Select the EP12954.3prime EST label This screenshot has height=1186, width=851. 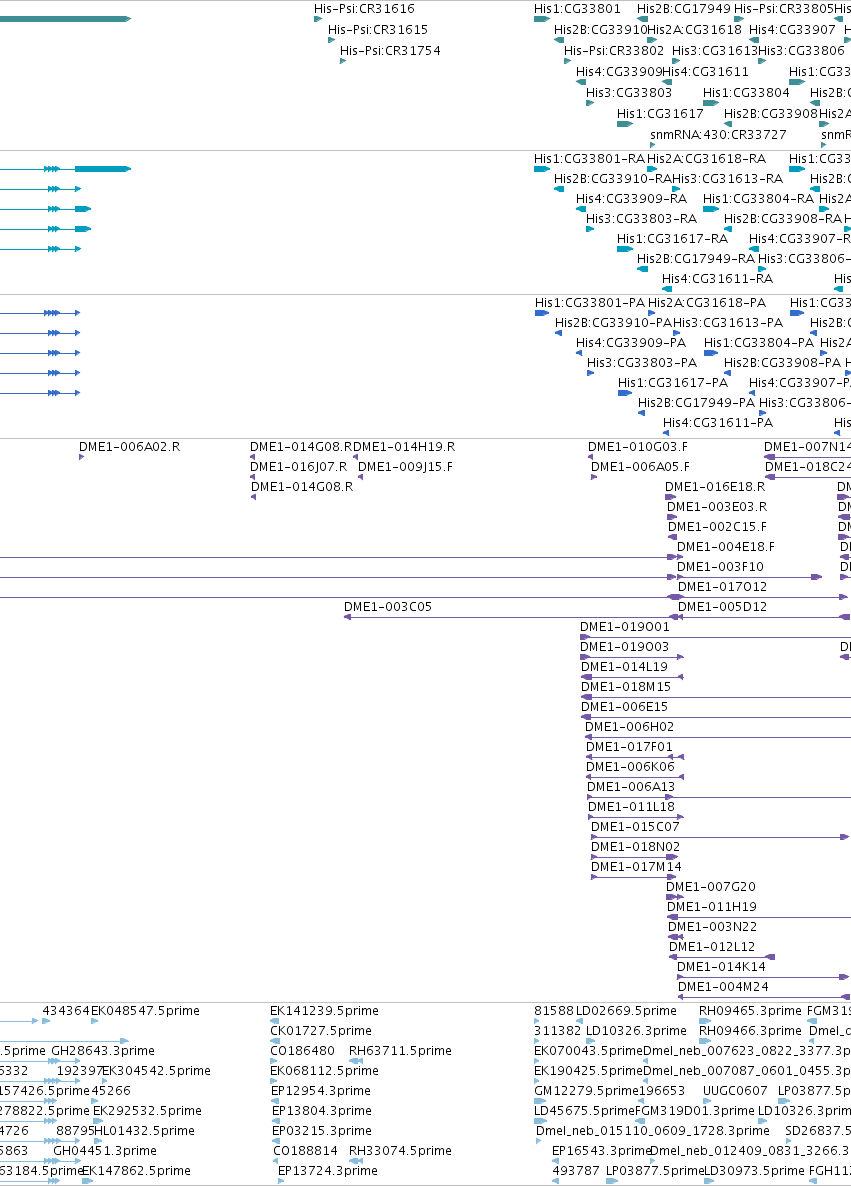click(321, 1091)
